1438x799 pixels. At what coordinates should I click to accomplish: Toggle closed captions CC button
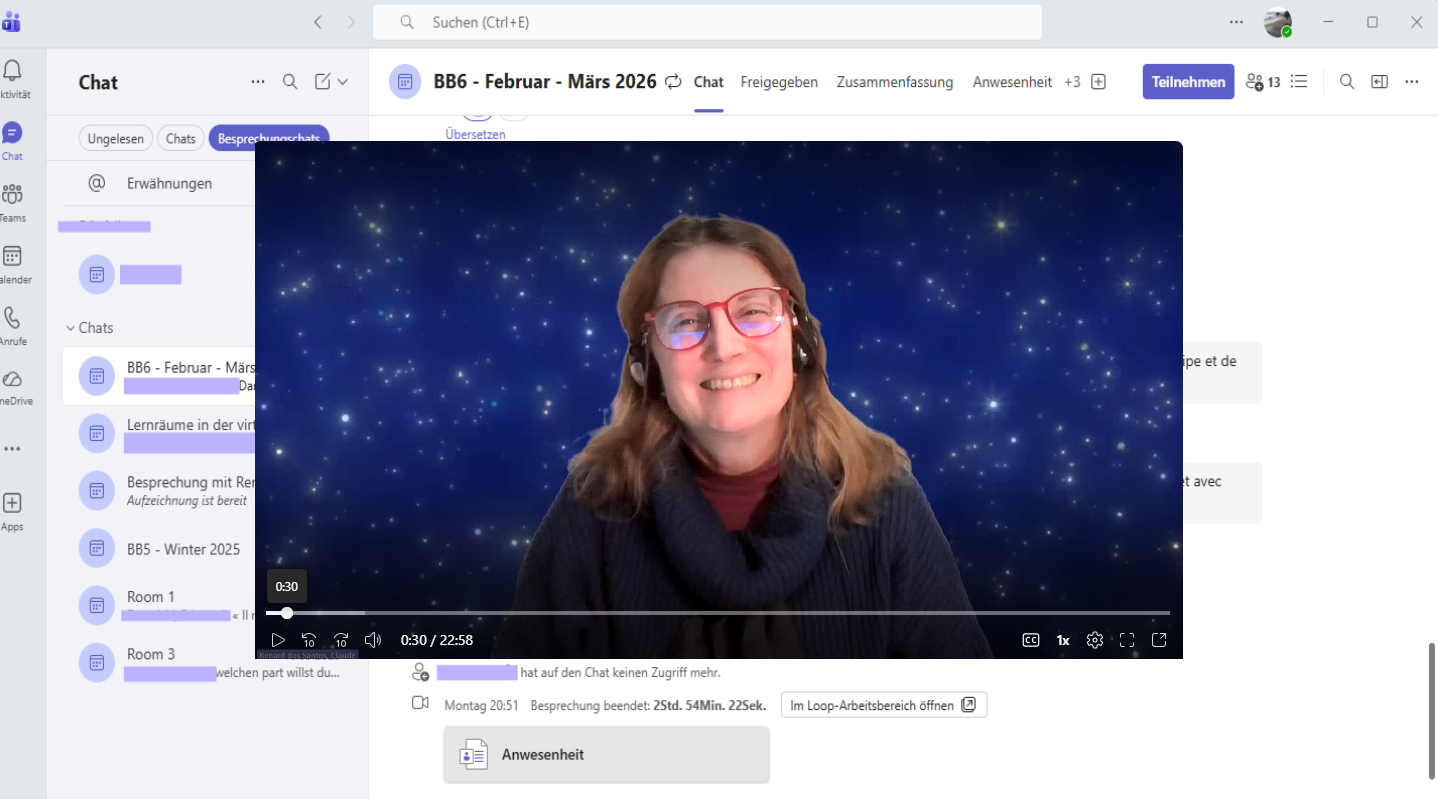tap(1031, 640)
